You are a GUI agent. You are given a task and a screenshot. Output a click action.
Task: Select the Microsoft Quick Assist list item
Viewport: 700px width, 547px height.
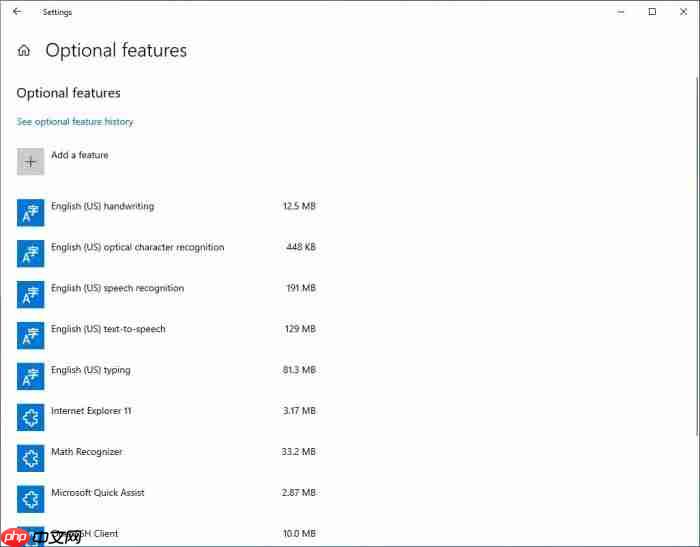click(99, 493)
